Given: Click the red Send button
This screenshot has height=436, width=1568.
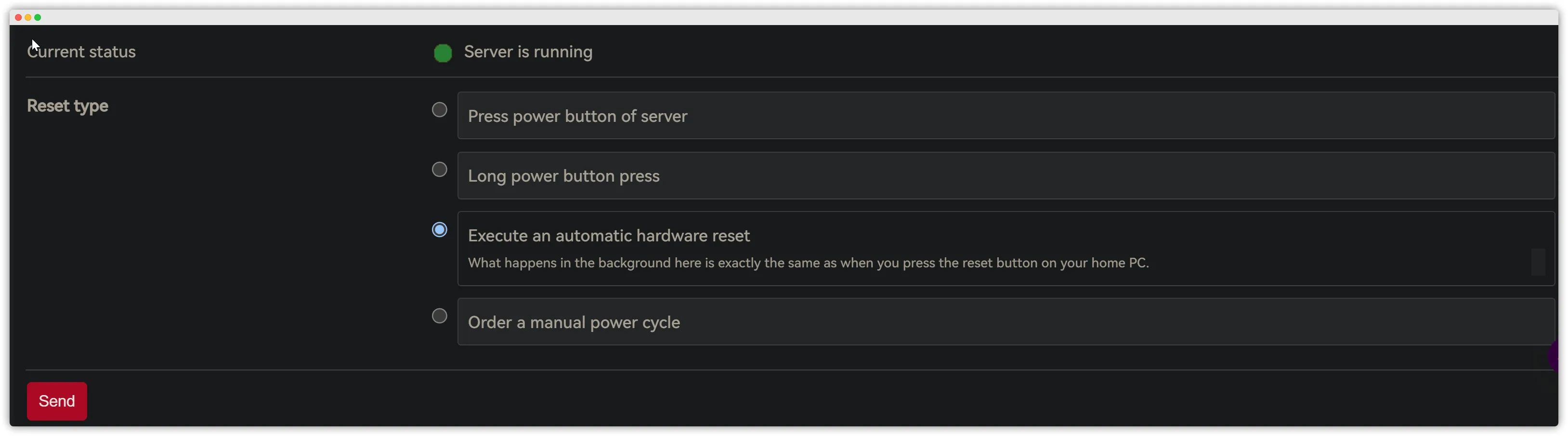Looking at the screenshot, I should click(x=57, y=401).
